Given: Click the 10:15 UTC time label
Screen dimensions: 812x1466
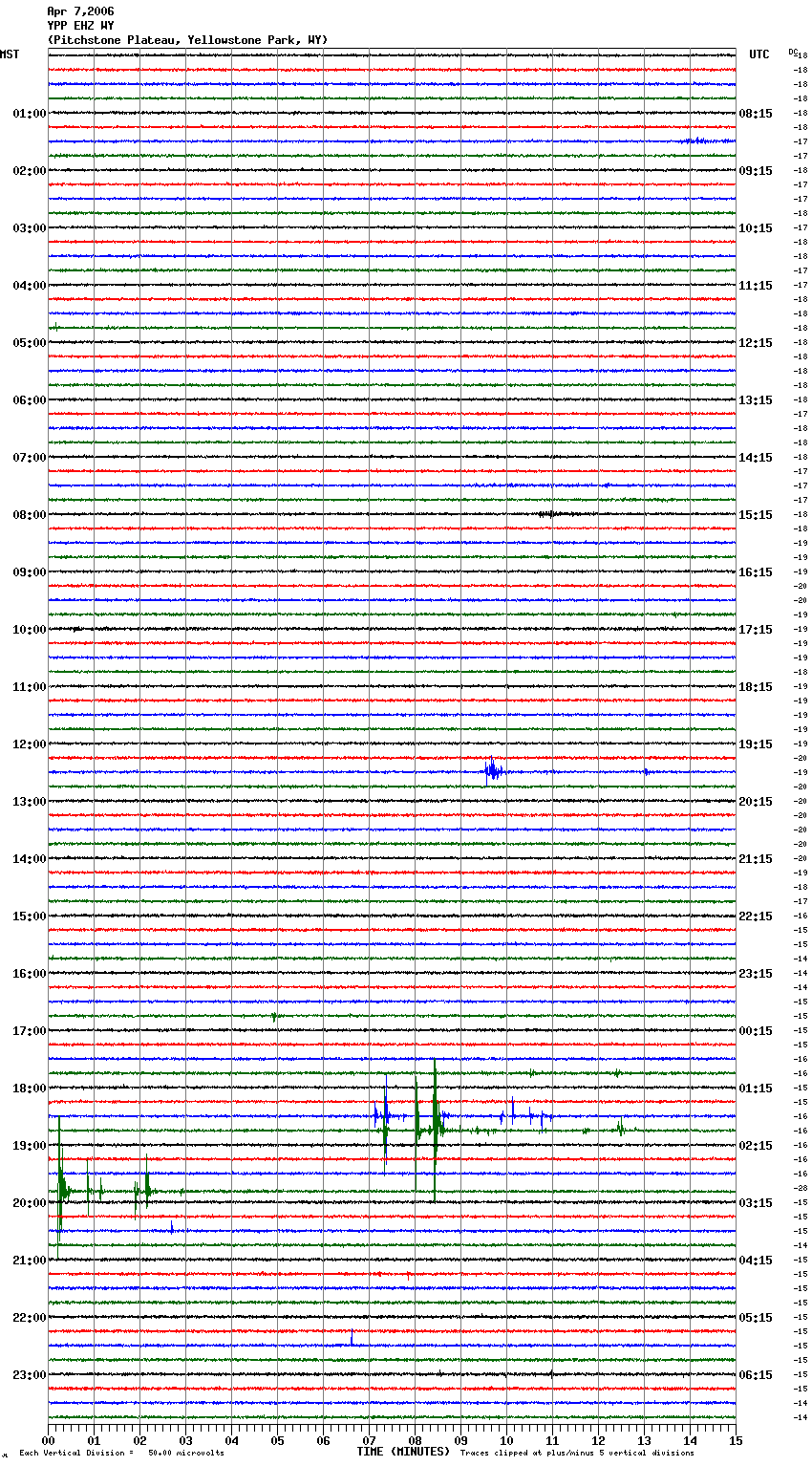Looking at the screenshot, I should coord(756,228).
